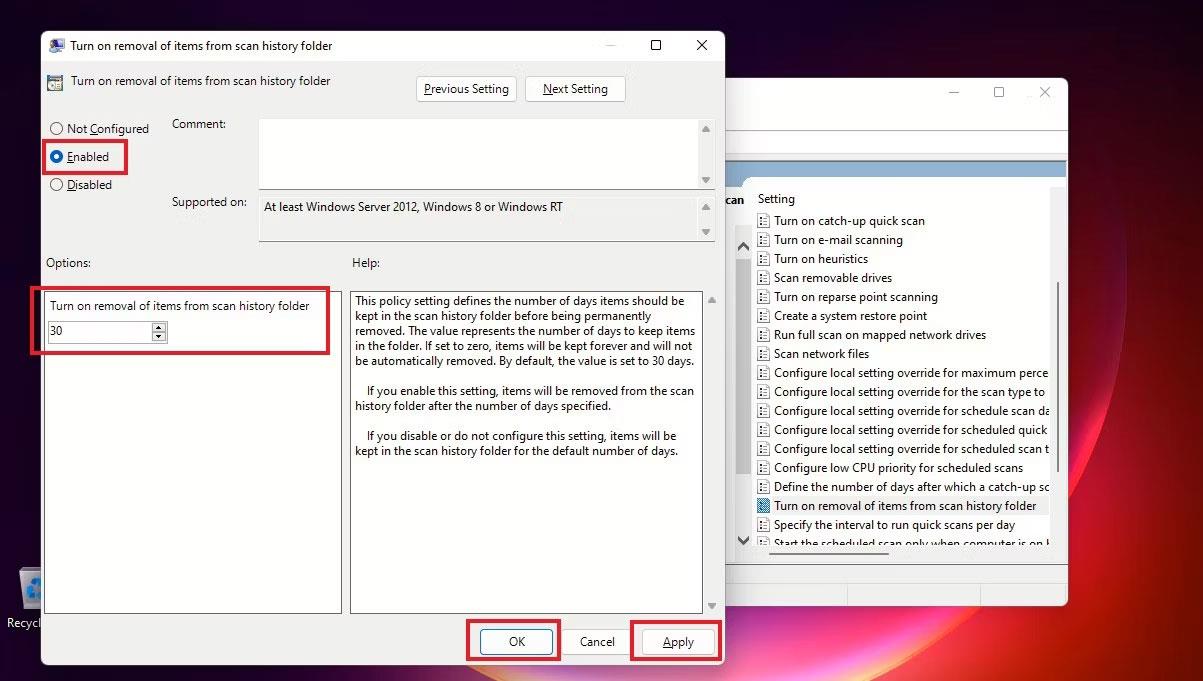Image resolution: width=1203 pixels, height=681 pixels.
Task: Select Run full scan on mapped network drives
Action: click(x=880, y=335)
